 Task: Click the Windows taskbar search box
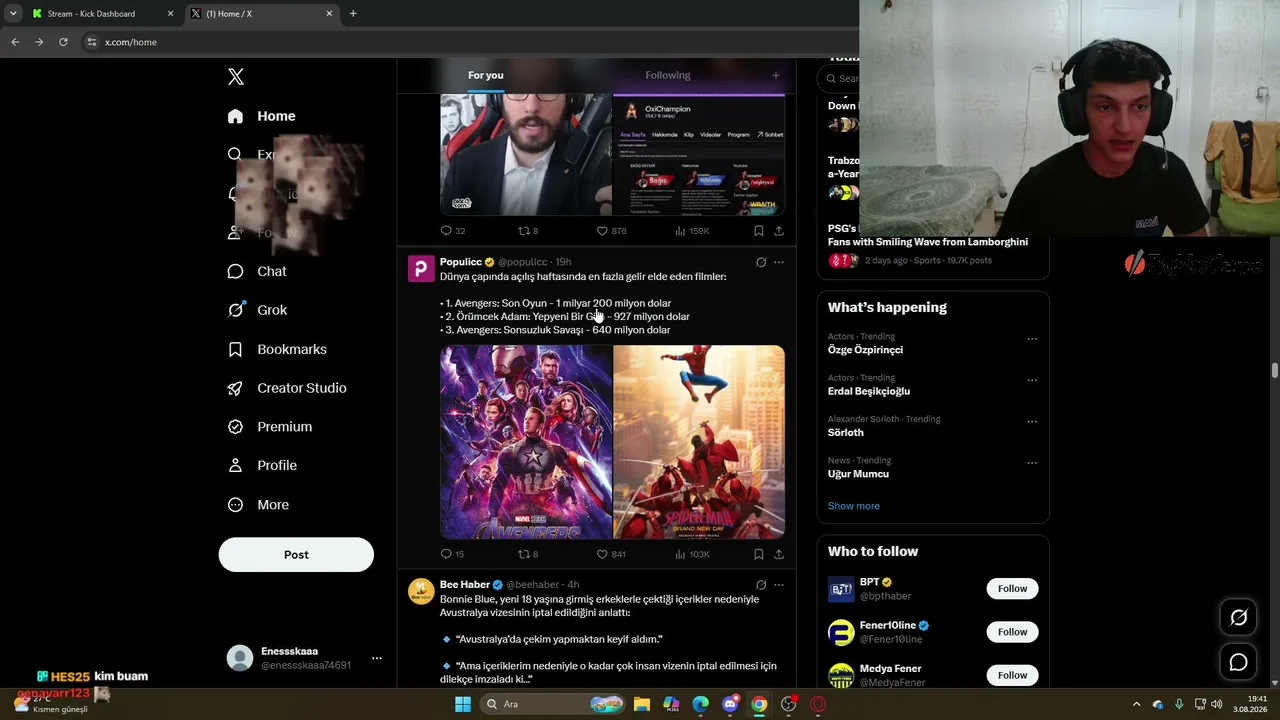(552, 704)
